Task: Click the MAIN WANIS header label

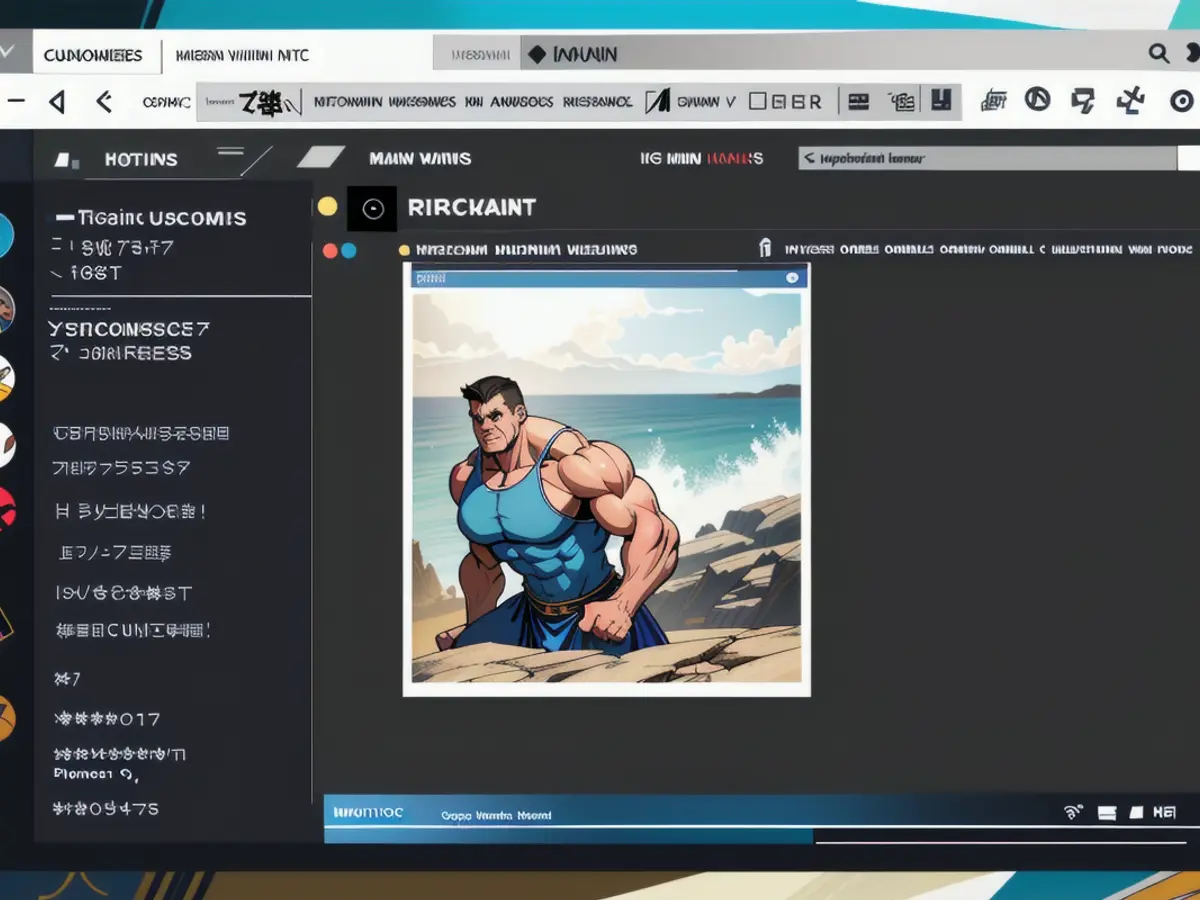Action: tap(420, 158)
